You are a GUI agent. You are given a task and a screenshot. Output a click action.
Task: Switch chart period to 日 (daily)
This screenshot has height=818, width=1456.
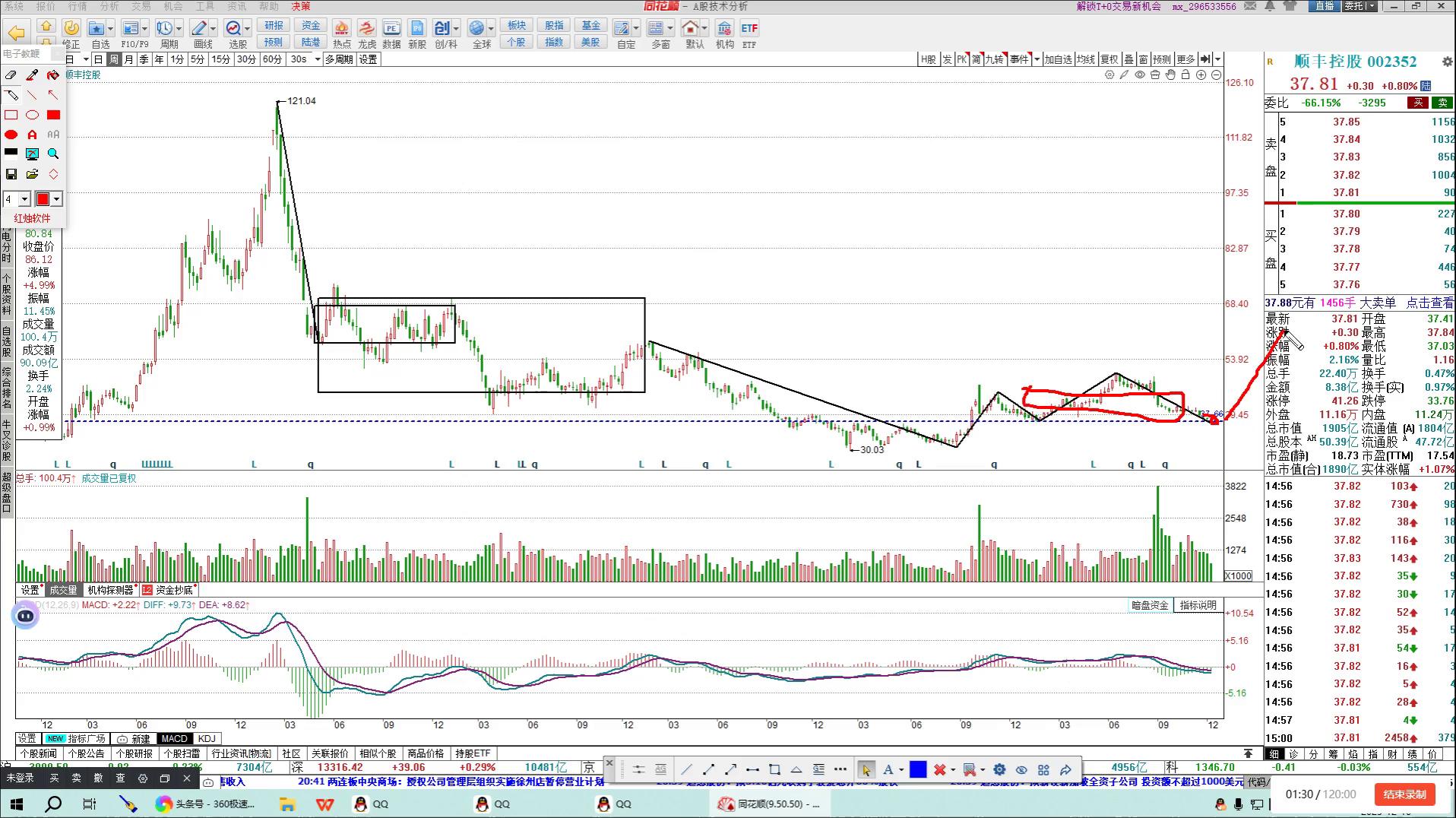[98, 59]
